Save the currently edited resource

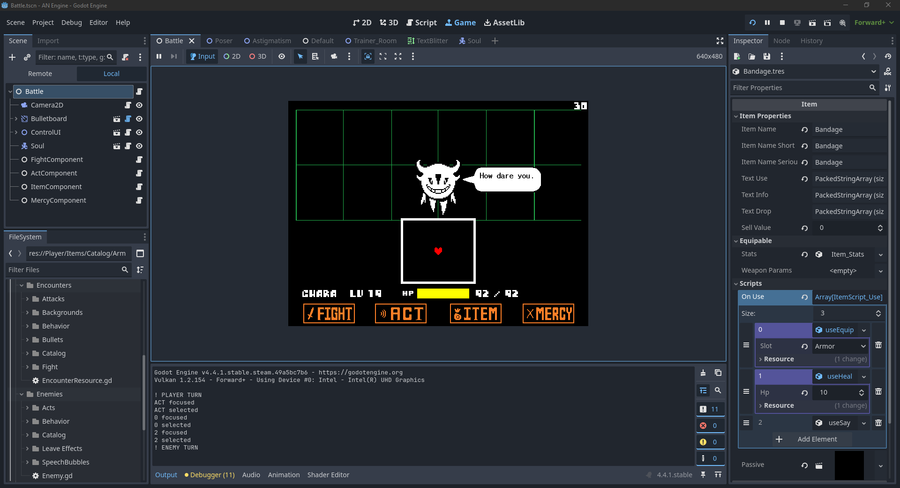(x=766, y=56)
